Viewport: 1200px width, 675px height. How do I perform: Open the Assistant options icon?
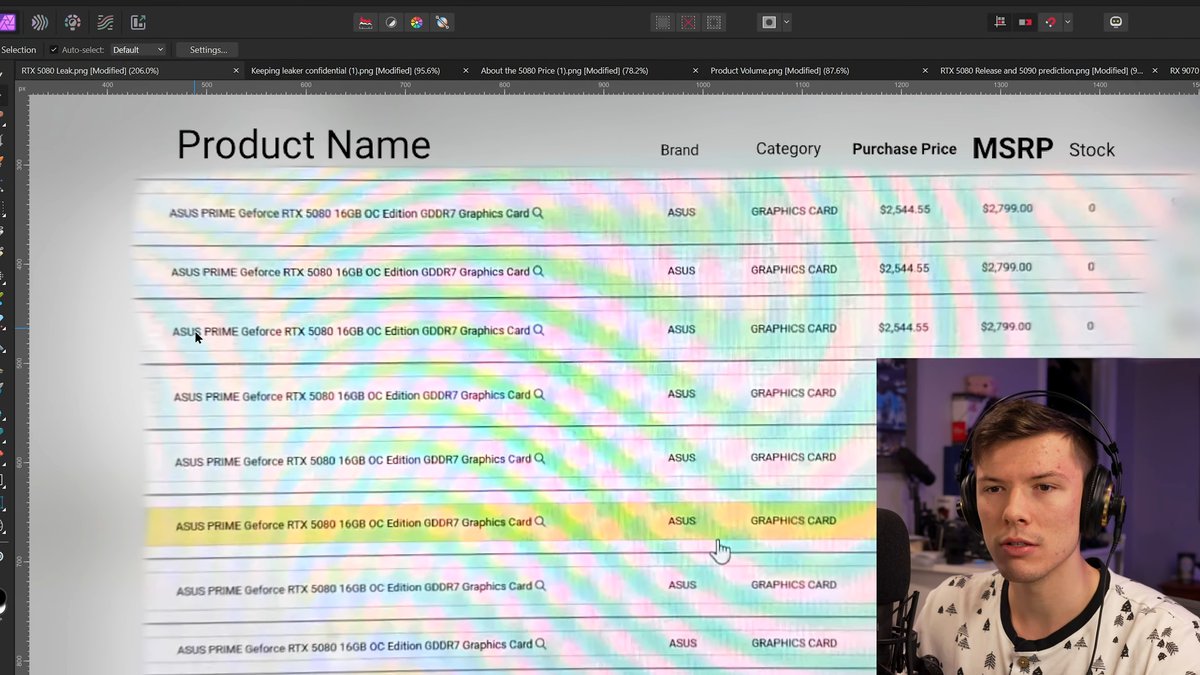pos(1116,22)
